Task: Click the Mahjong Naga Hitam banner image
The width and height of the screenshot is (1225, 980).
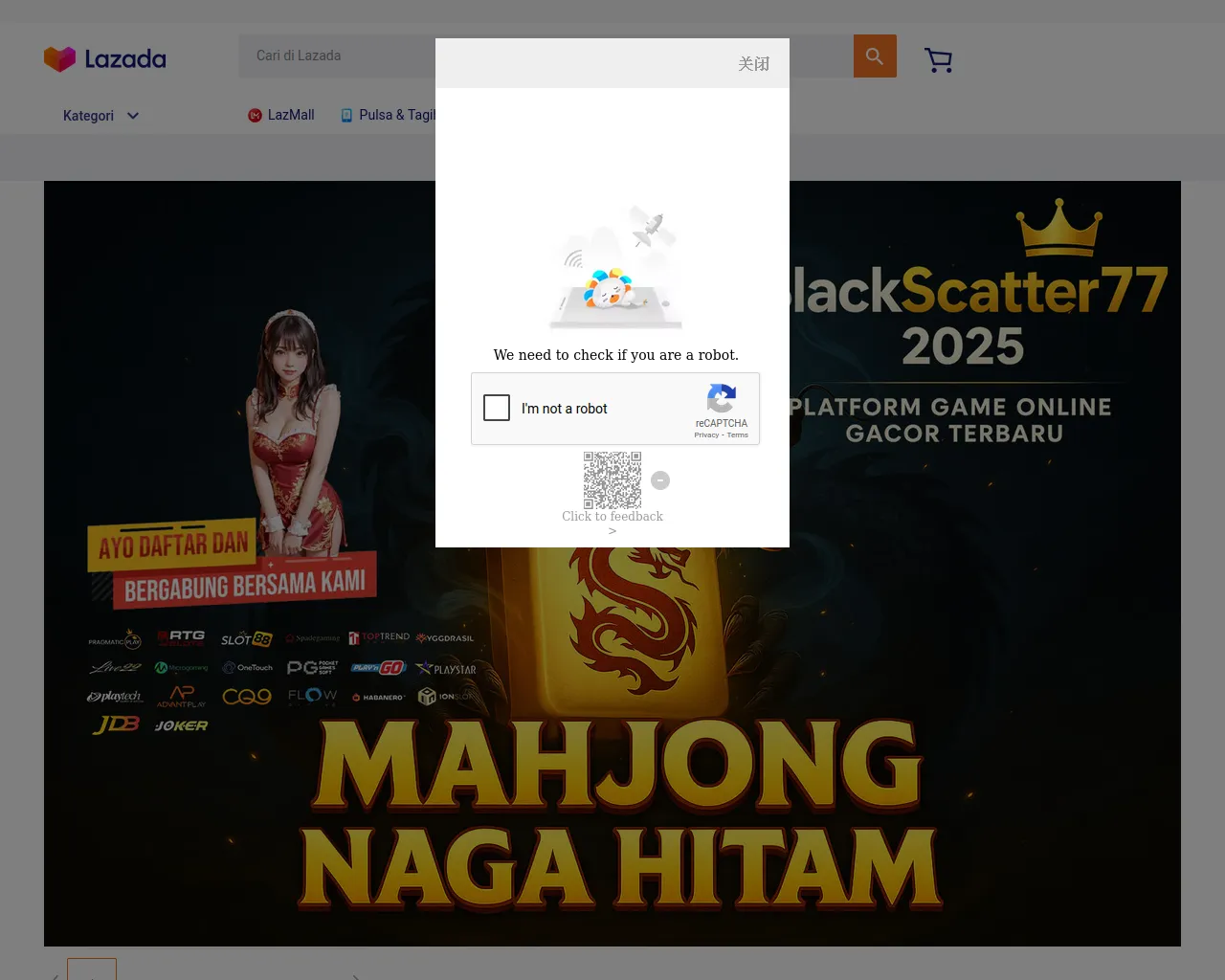Action: tap(612, 564)
